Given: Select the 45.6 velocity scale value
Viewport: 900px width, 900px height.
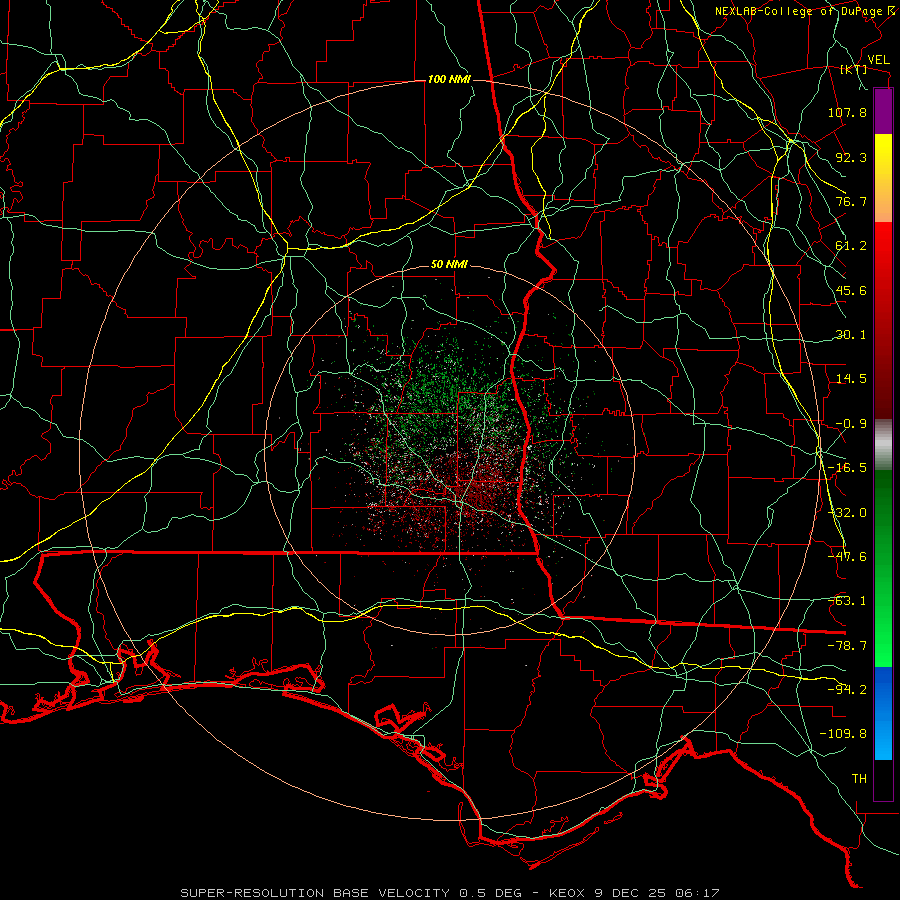Looking at the screenshot, I should coord(851,290).
